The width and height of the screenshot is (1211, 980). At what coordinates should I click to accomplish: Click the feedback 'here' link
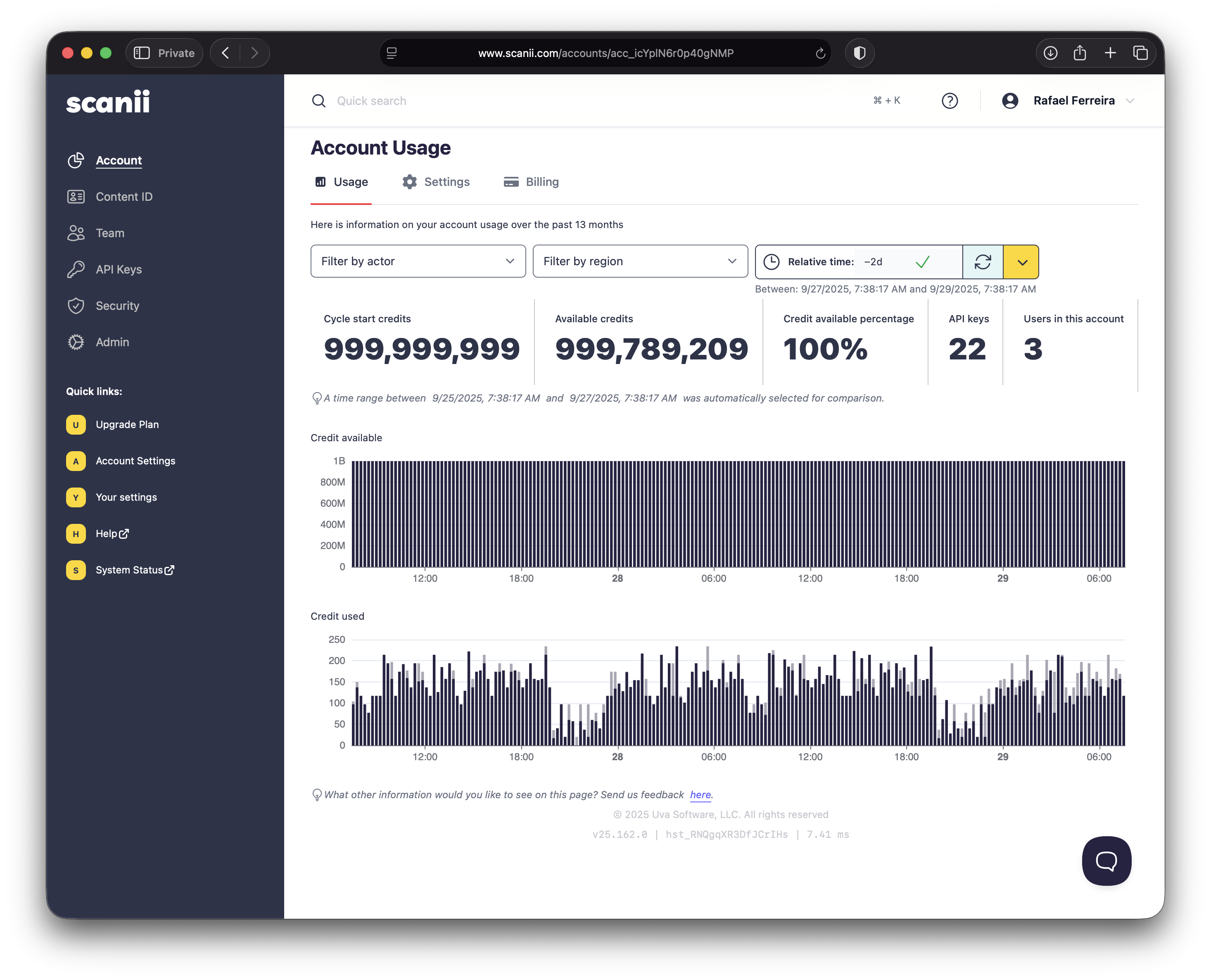(x=700, y=794)
